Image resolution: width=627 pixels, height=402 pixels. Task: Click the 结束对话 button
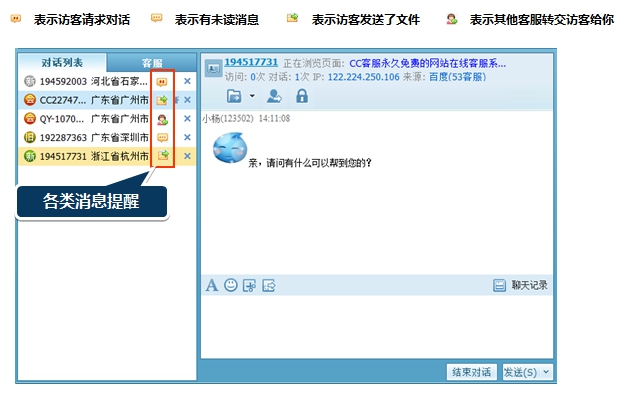tap(471, 372)
